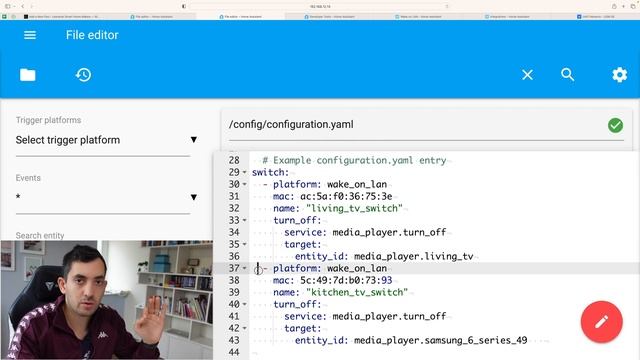Click the green YAML valid checkmark icon

click(x=616, y=125)
